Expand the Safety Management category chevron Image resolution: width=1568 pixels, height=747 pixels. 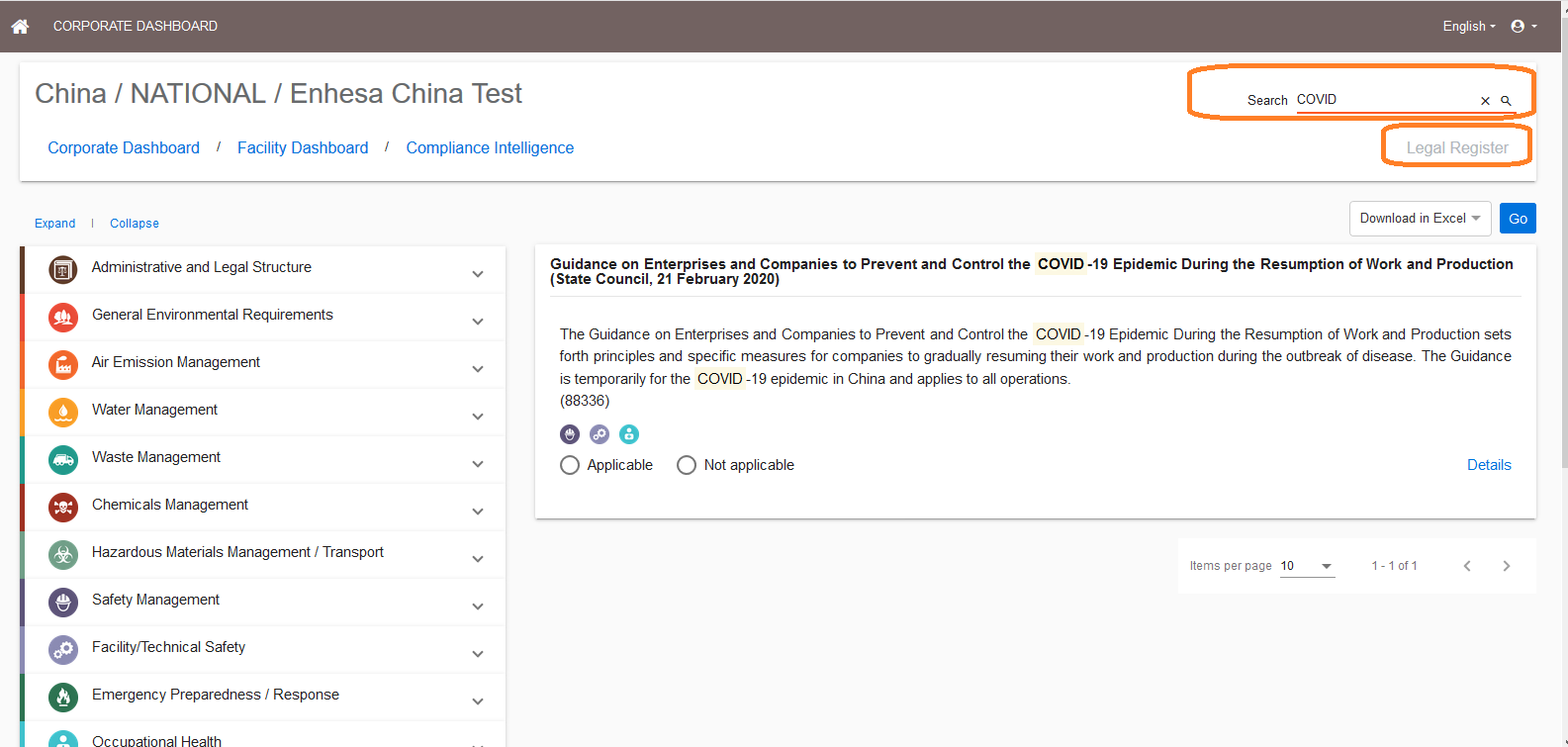478,607
